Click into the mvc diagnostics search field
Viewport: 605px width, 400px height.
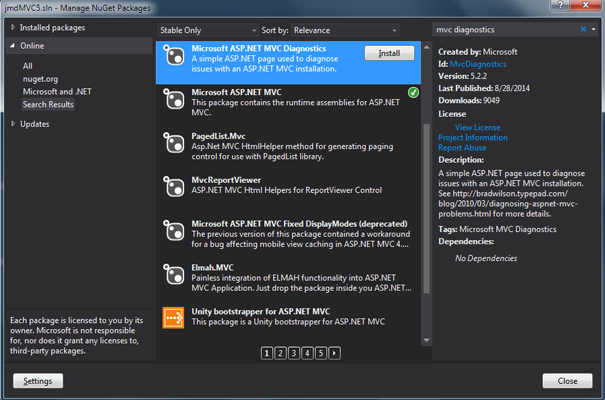pyautogui.click(x=505, y=30)
